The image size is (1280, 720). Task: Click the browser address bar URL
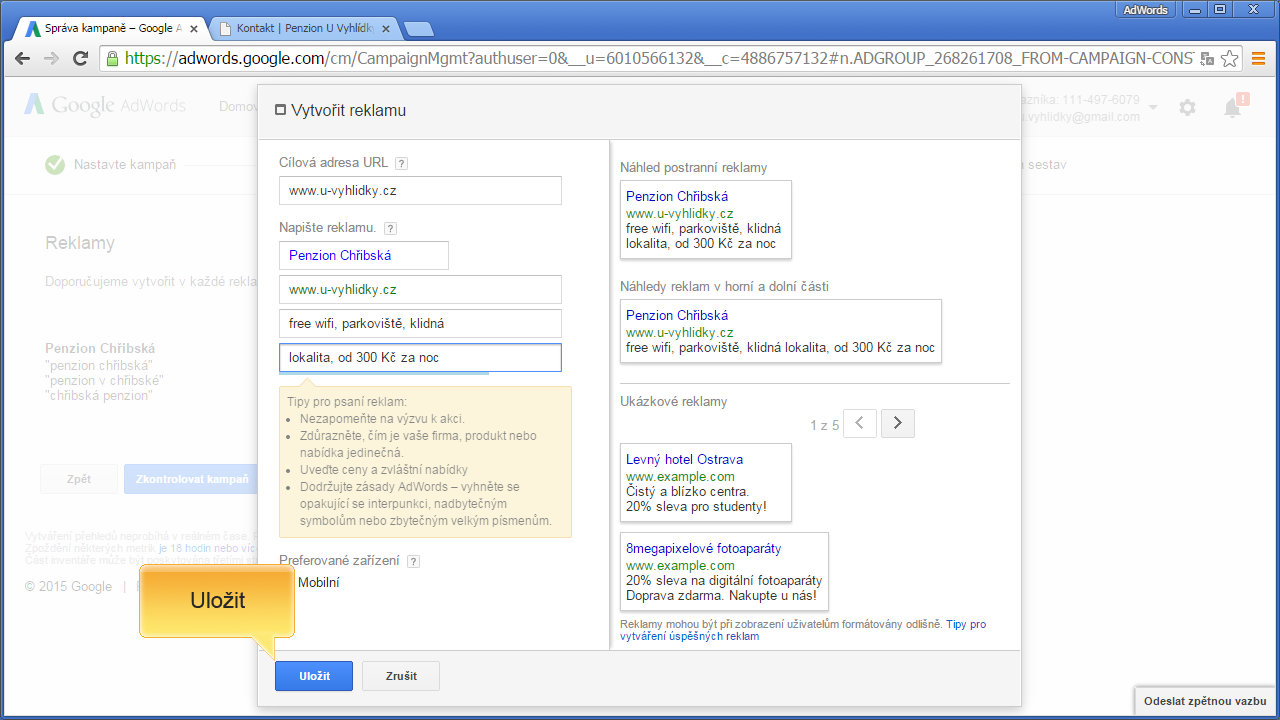click(660, 58)
